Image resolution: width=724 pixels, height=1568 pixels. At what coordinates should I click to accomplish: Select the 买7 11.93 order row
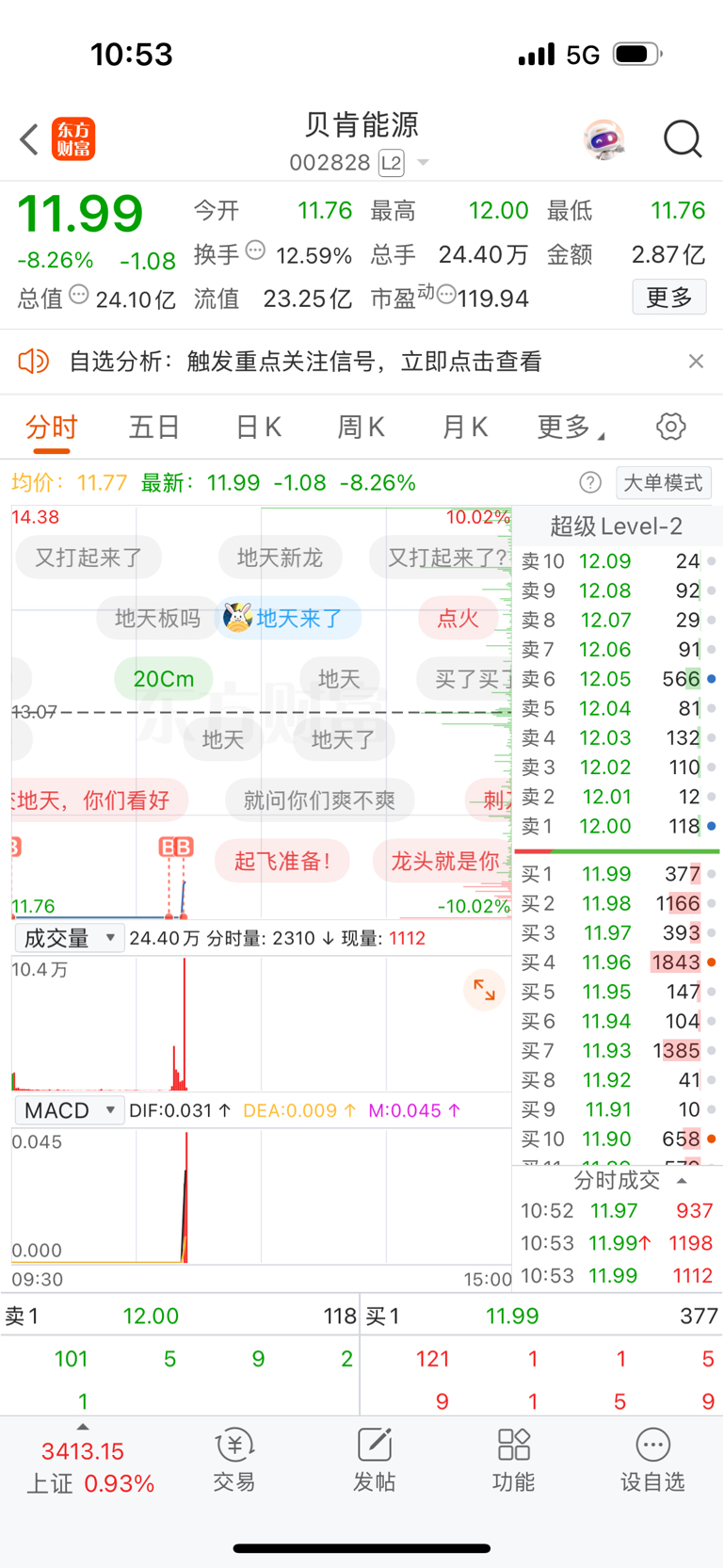[x=618, y=1050]
